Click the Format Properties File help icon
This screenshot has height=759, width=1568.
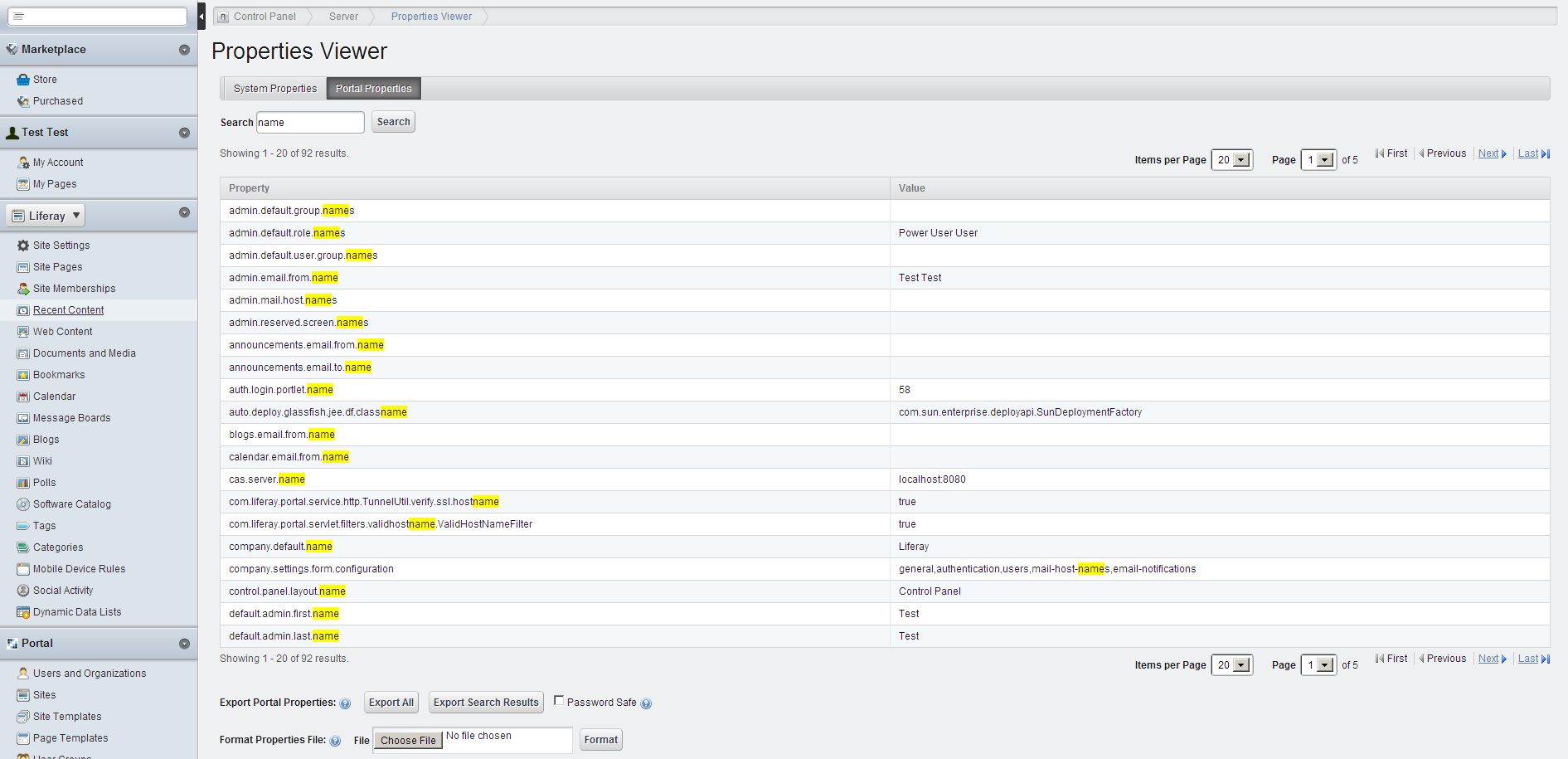335,741
